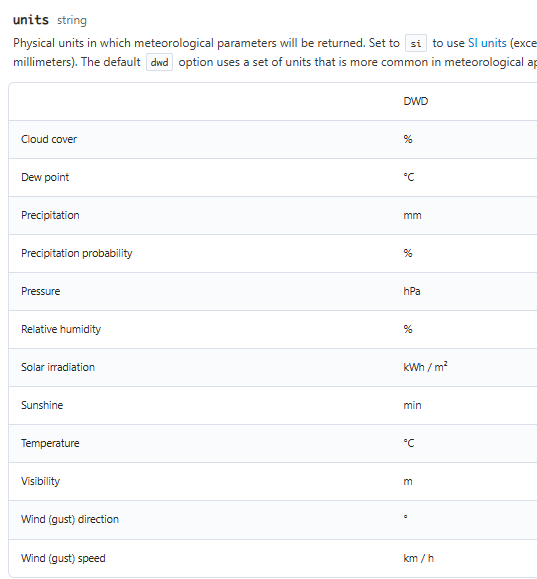Click the hPa unit cell
Viewport: 537px width, 579px height.
pos(412,291)
